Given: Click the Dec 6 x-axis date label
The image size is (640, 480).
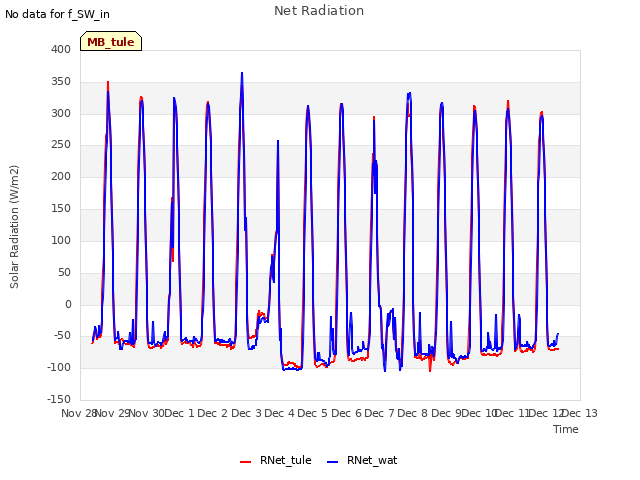Looking at the screenshot, I should point(346,413).
